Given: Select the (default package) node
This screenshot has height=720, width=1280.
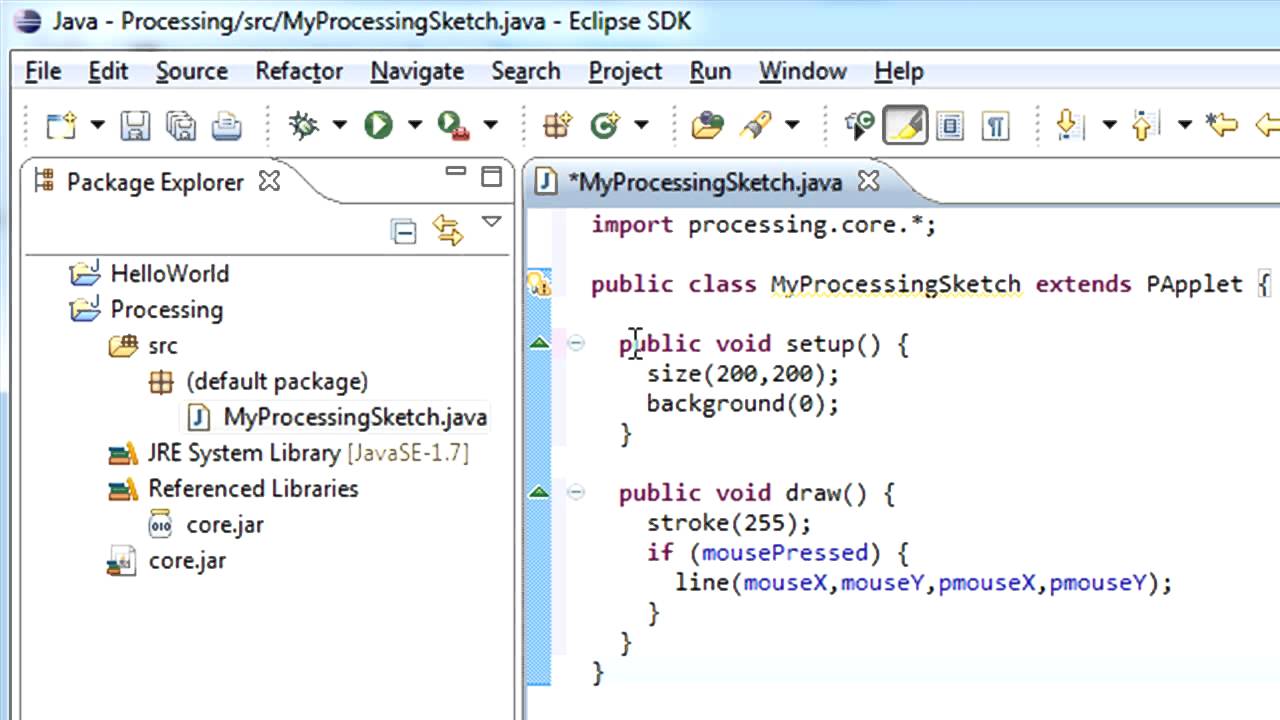Looking at the screenshot, I should tap(277, 381).
